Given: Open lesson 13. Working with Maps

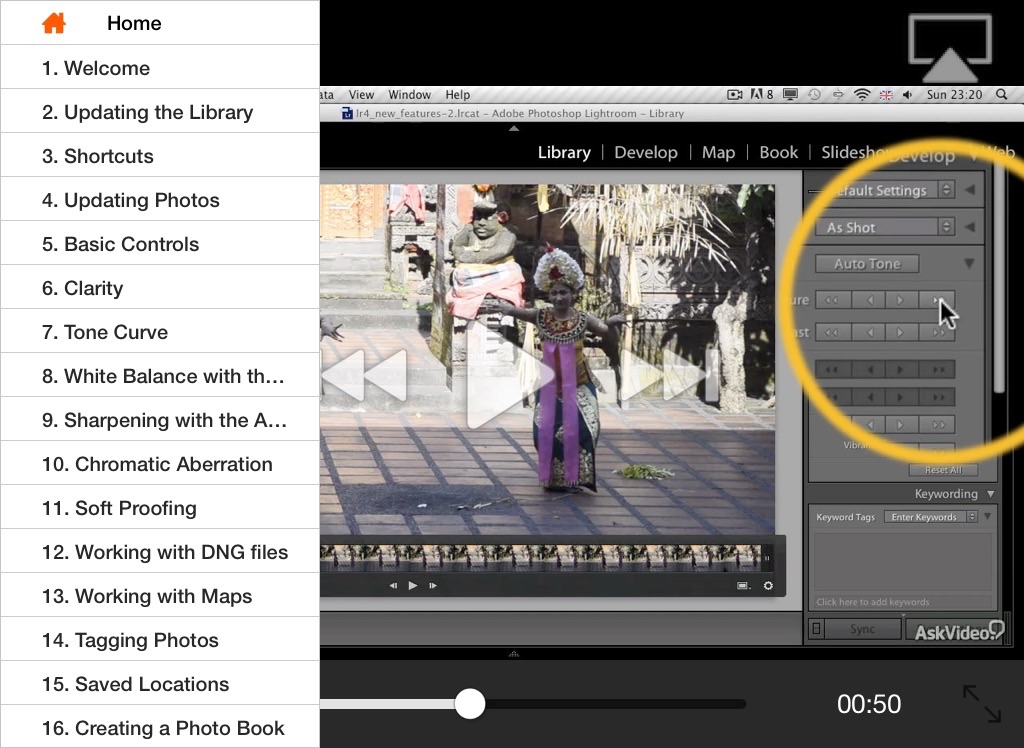Looking at the screenshot, I should 160,595.
